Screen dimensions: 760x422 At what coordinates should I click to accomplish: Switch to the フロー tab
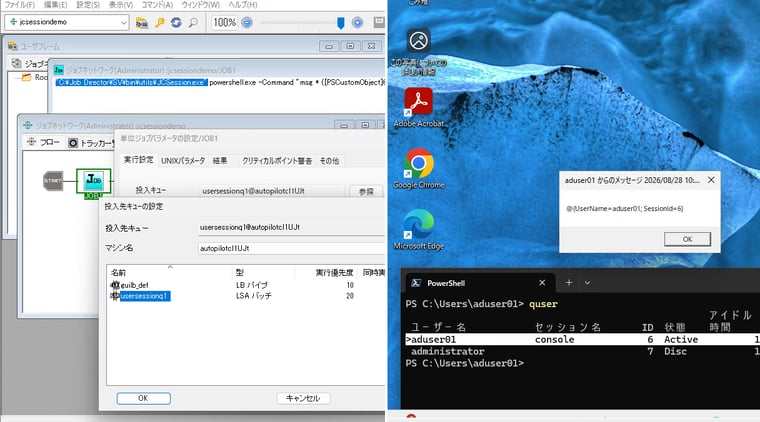43,142
